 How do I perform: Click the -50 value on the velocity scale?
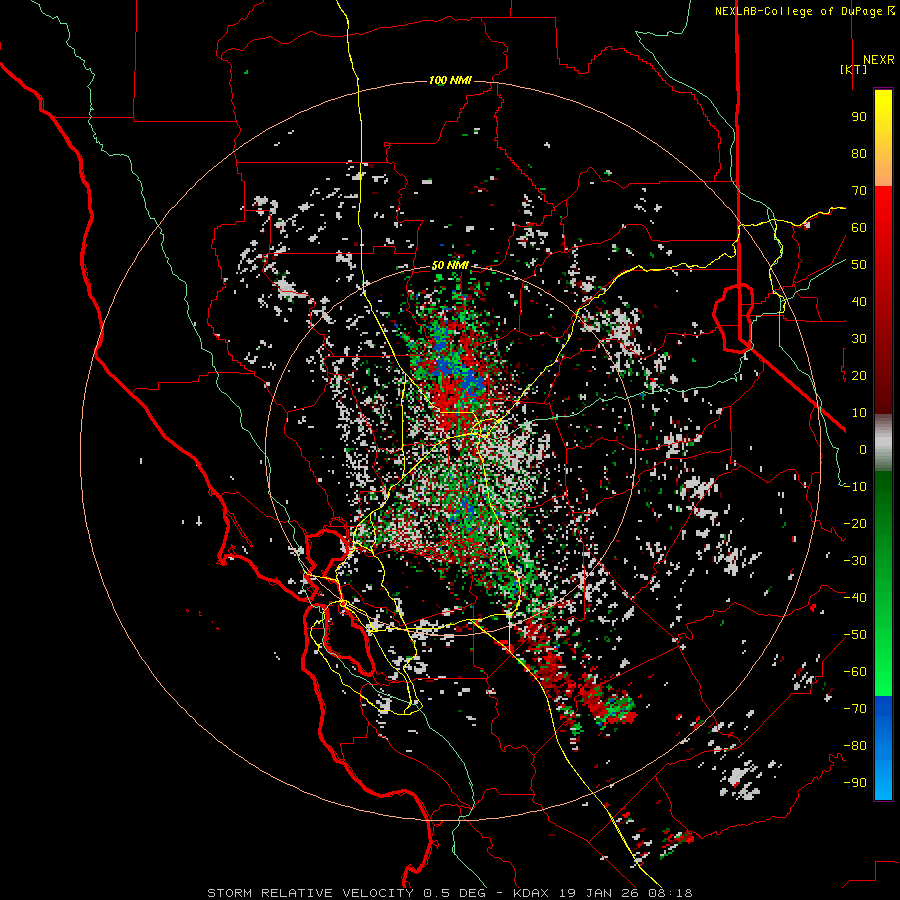pyautogui.click(x=855, y=635)
